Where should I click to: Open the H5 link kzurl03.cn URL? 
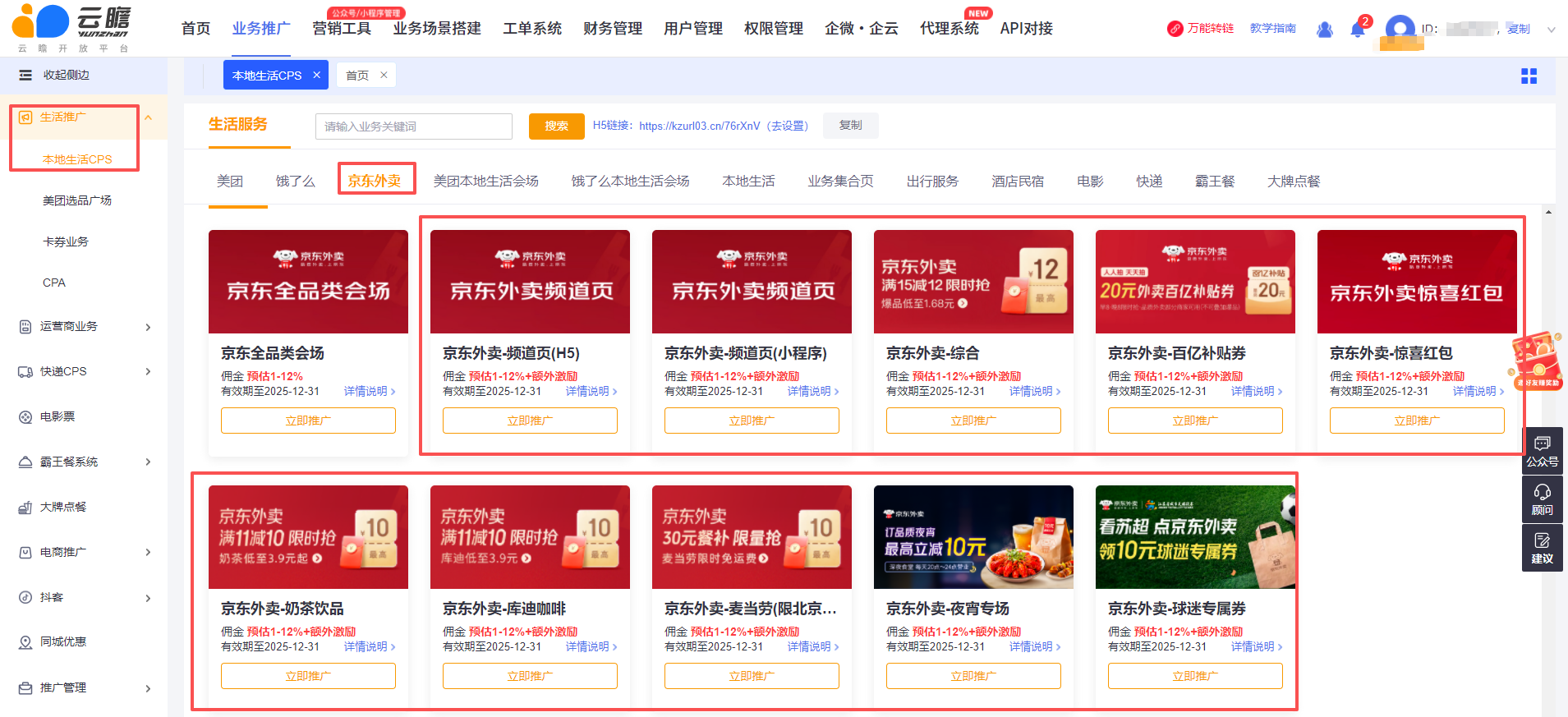click(x=700, y=126)
